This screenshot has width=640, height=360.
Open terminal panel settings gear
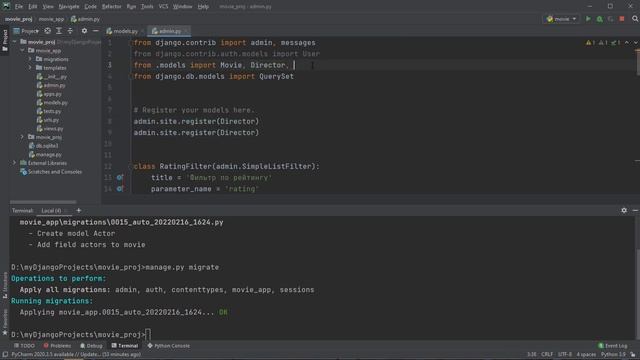click(624, 210)
